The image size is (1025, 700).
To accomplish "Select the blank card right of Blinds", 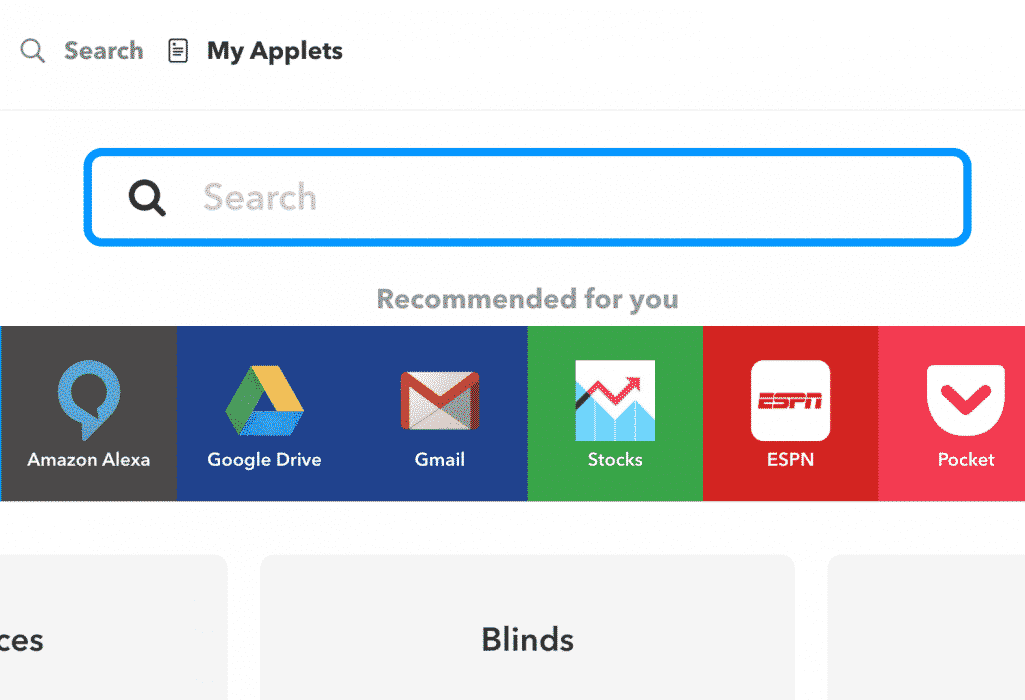I will [926, 627].
